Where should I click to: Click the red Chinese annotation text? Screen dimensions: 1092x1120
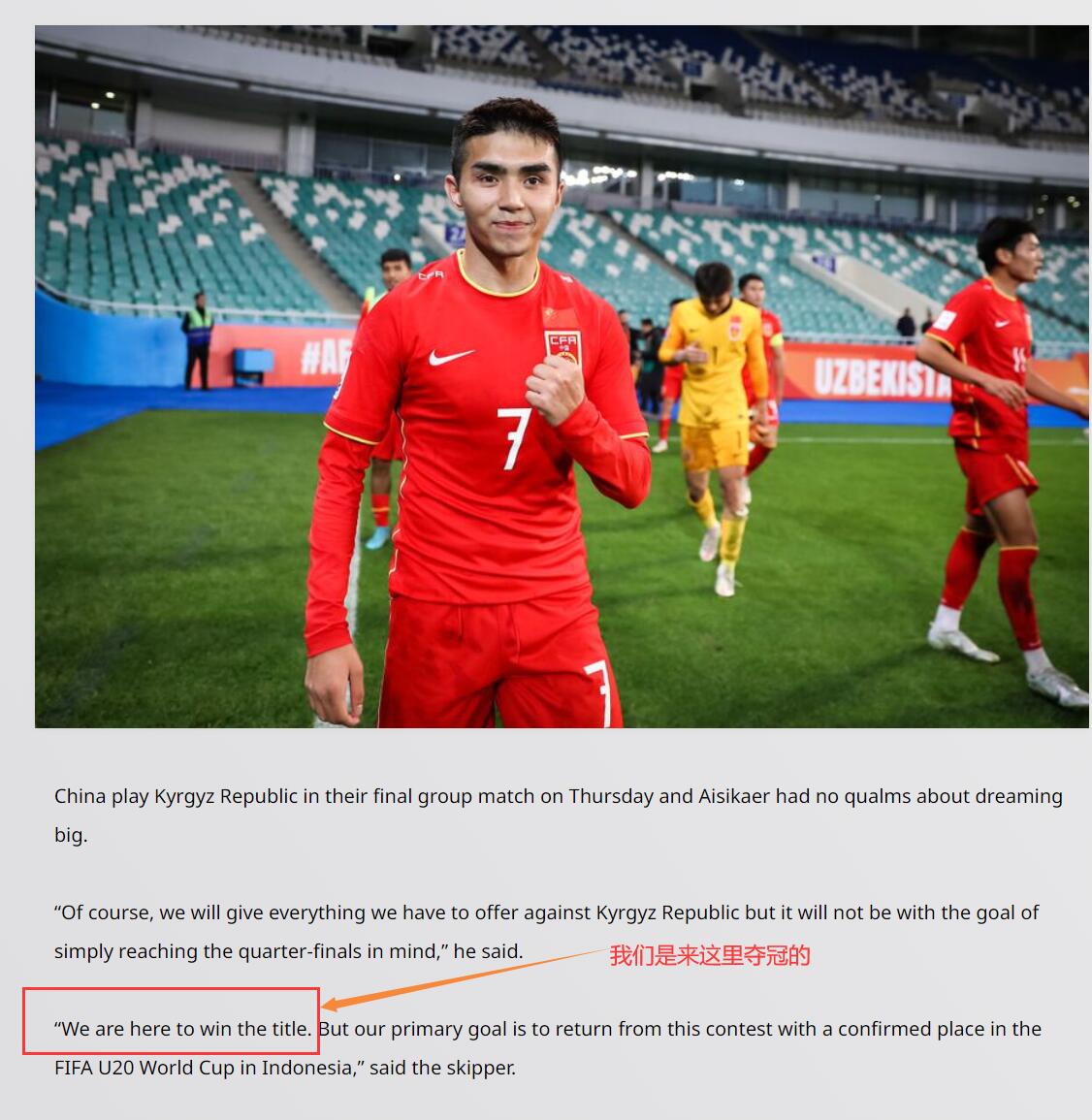coord(709,955)
